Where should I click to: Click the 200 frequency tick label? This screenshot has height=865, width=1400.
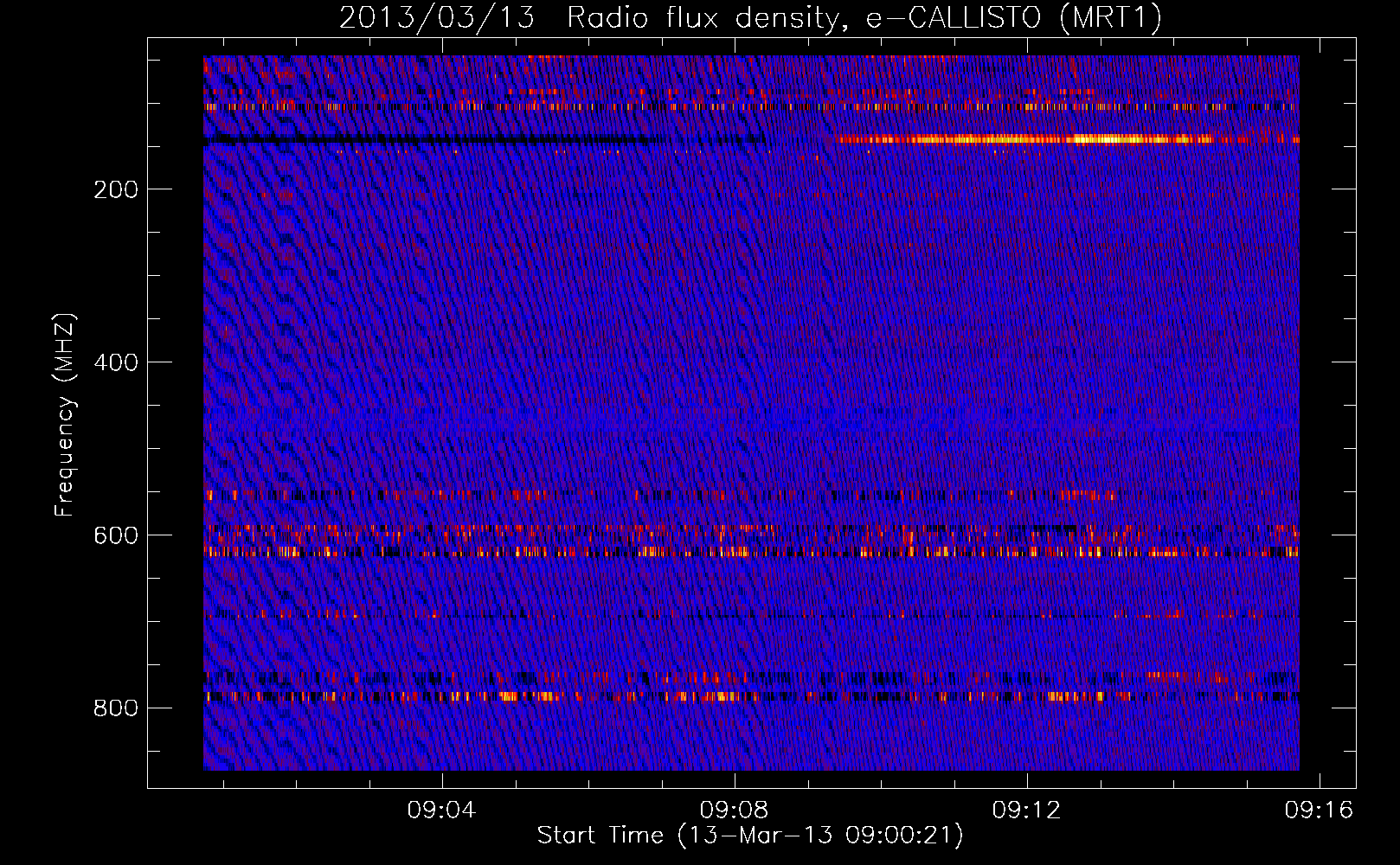116,189
